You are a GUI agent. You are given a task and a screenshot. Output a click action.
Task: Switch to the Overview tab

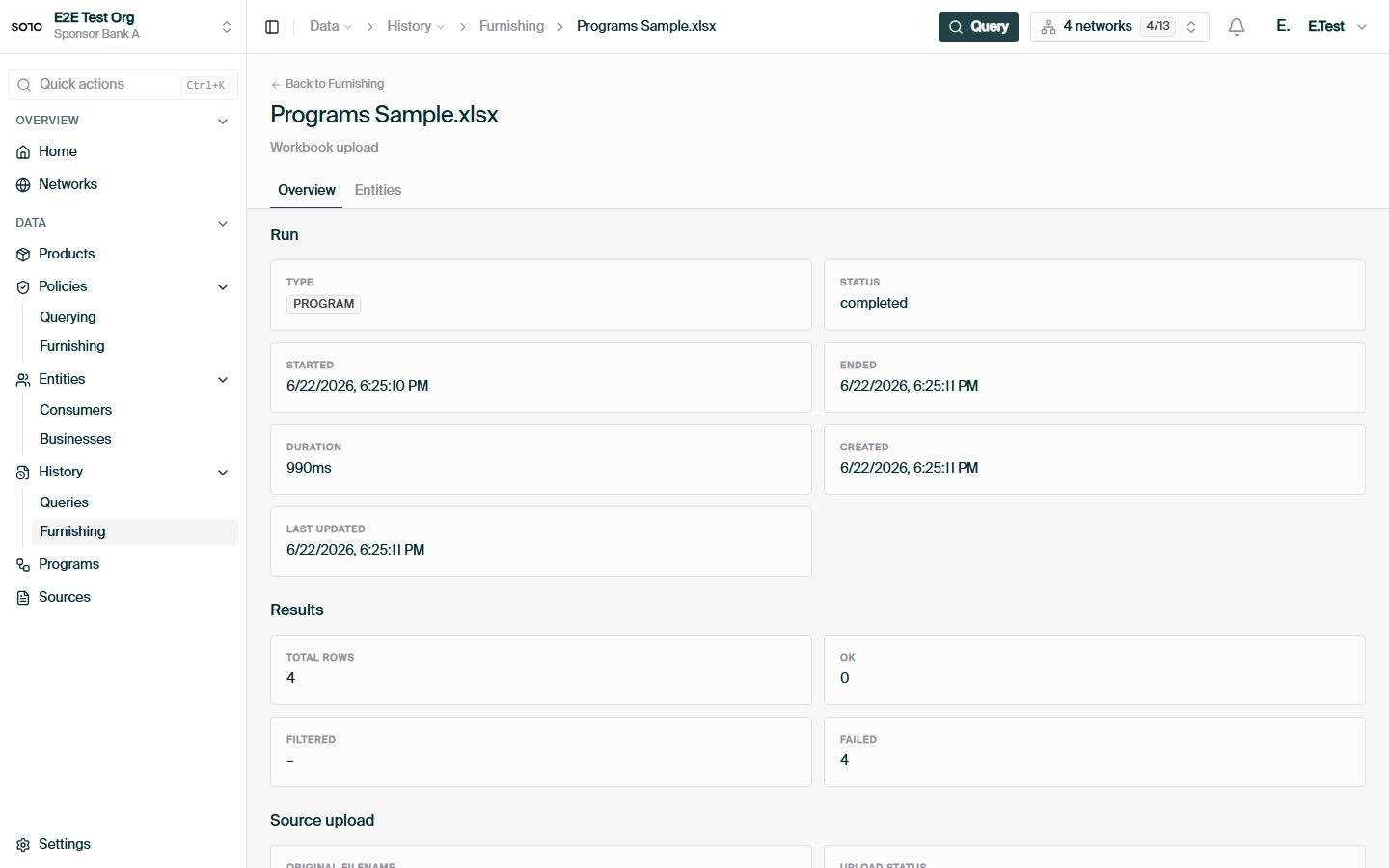[x=307, y=190]
